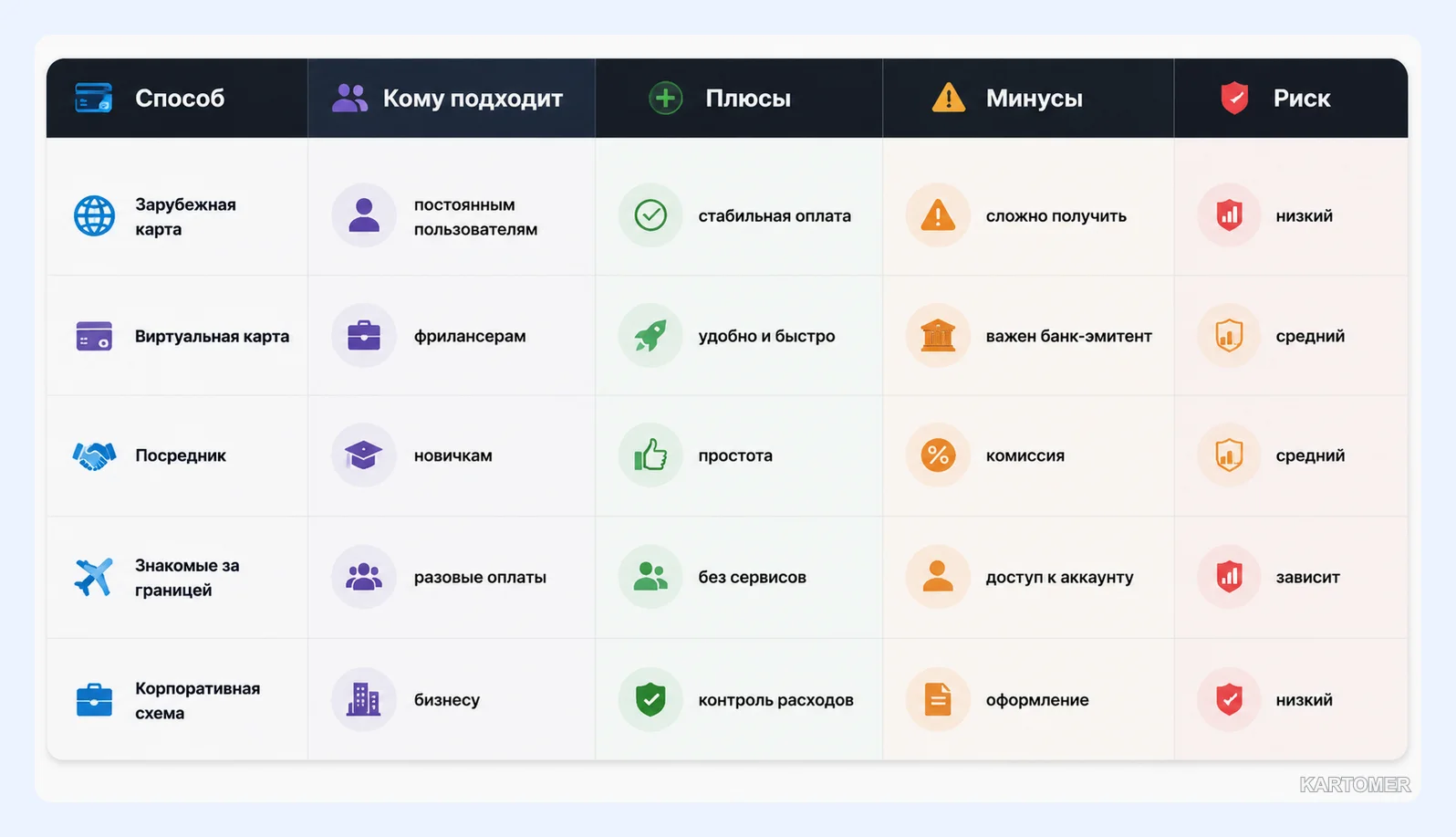Click the people icon in Кому подходит header
The height and width of the screenshot is (837, 1456).
[349, 98]
